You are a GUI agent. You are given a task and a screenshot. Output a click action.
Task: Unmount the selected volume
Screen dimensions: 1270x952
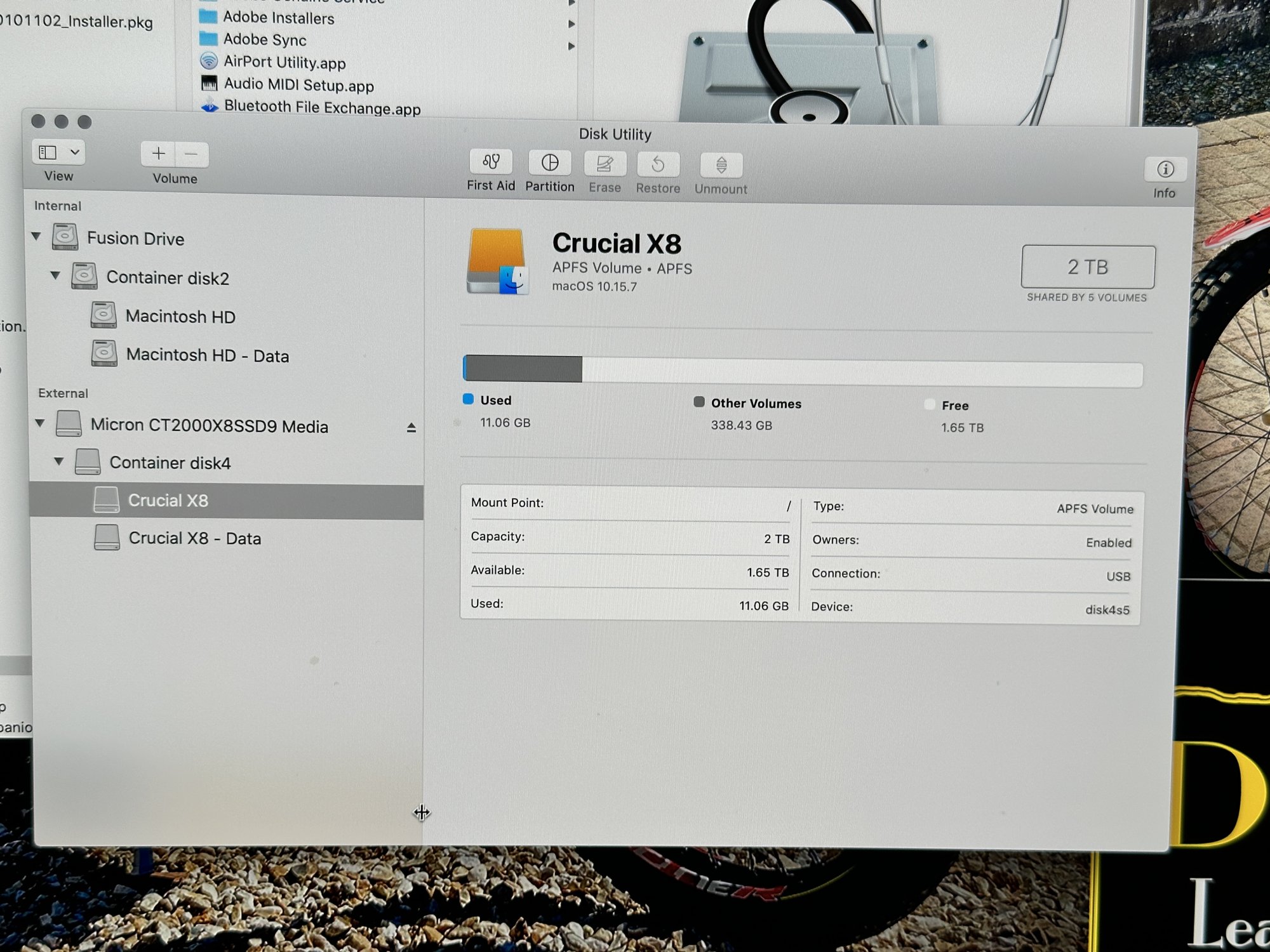721,166
